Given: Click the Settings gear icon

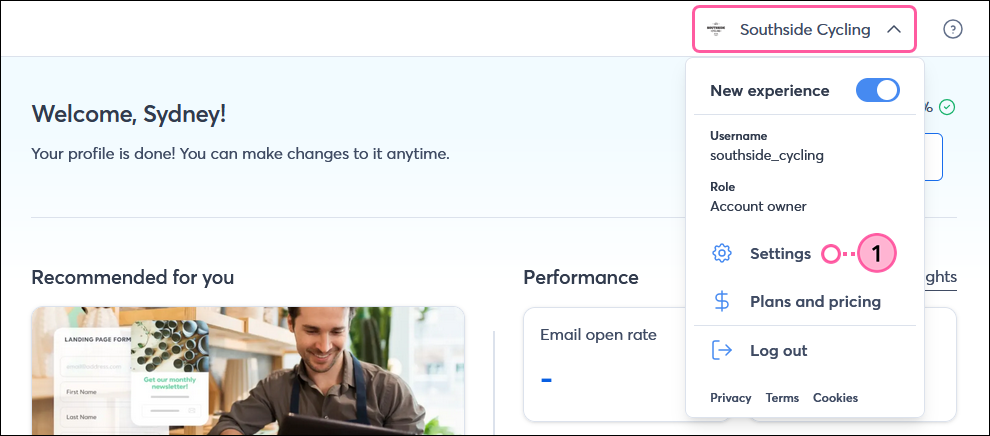Looking at the screenshot, I should 722,254.
